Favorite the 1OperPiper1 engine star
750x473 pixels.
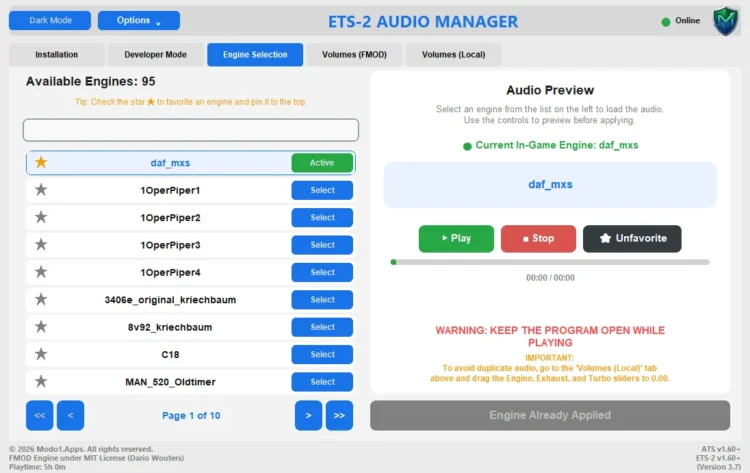pos(41,190)
